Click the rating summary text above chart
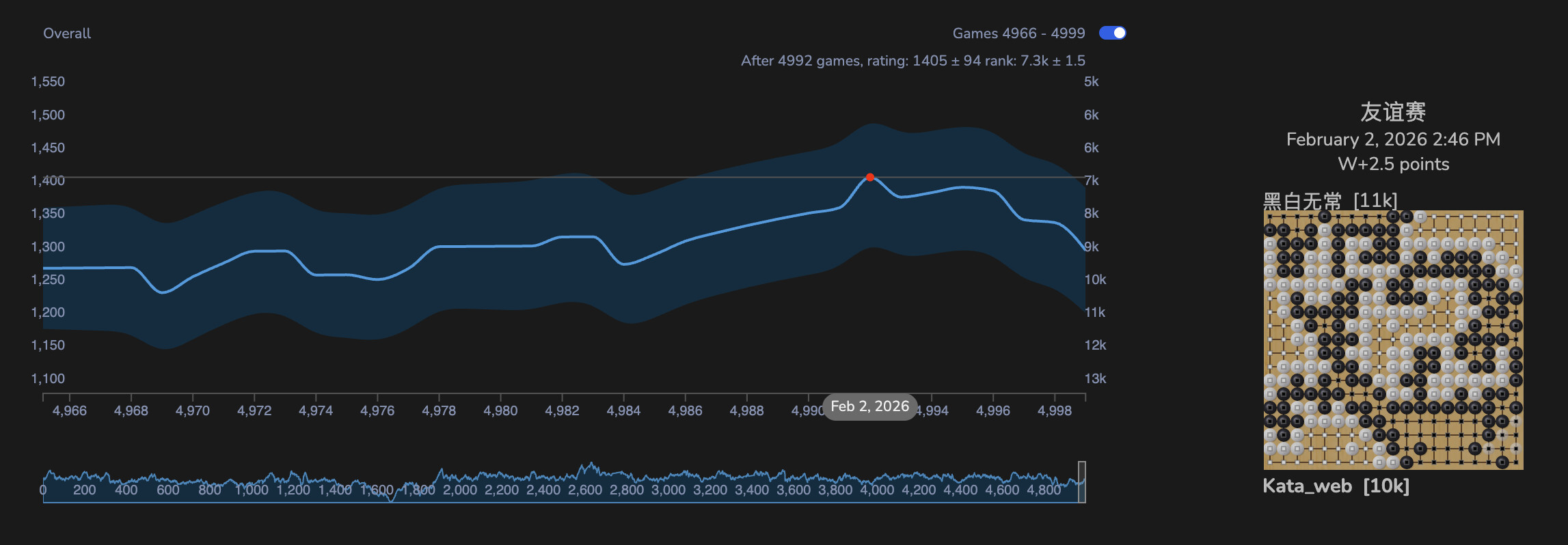 913,61
